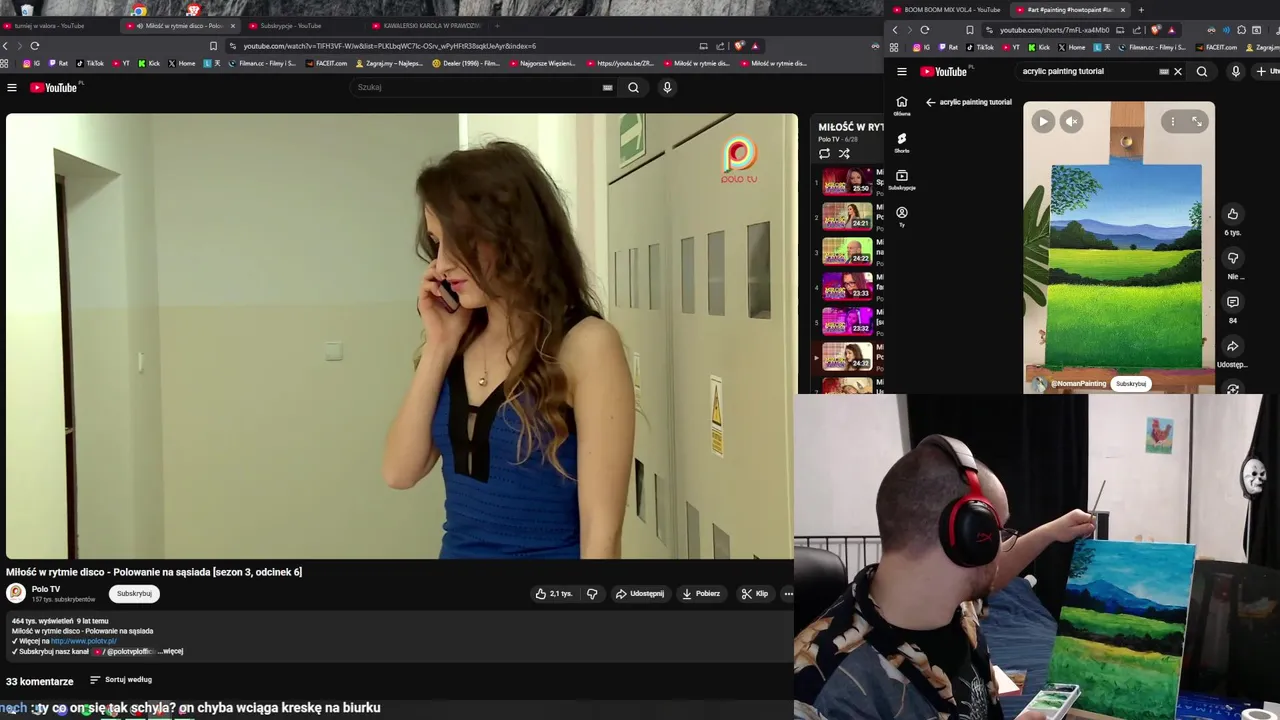
Task: Start voice search in the right YouTube window
Action: pyautogui.click(x=1236, y=72)
